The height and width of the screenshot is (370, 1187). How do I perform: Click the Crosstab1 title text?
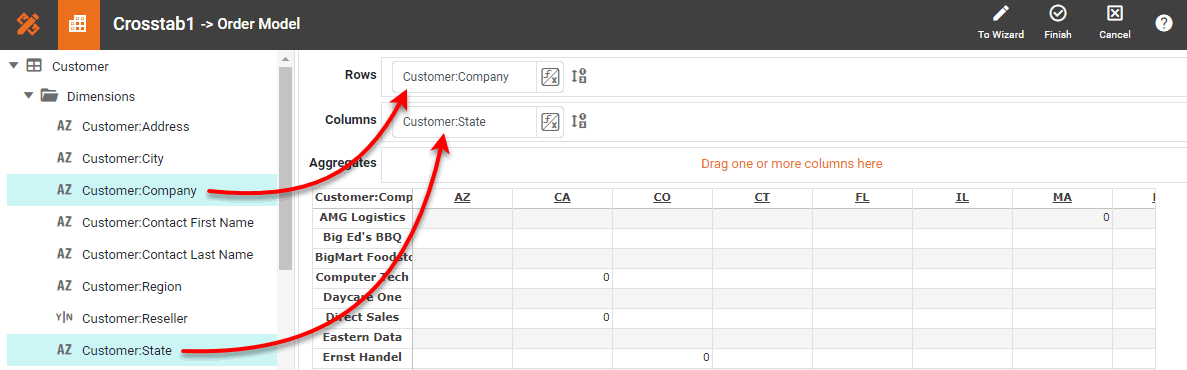pyautogui.click(x=154, y=23)
